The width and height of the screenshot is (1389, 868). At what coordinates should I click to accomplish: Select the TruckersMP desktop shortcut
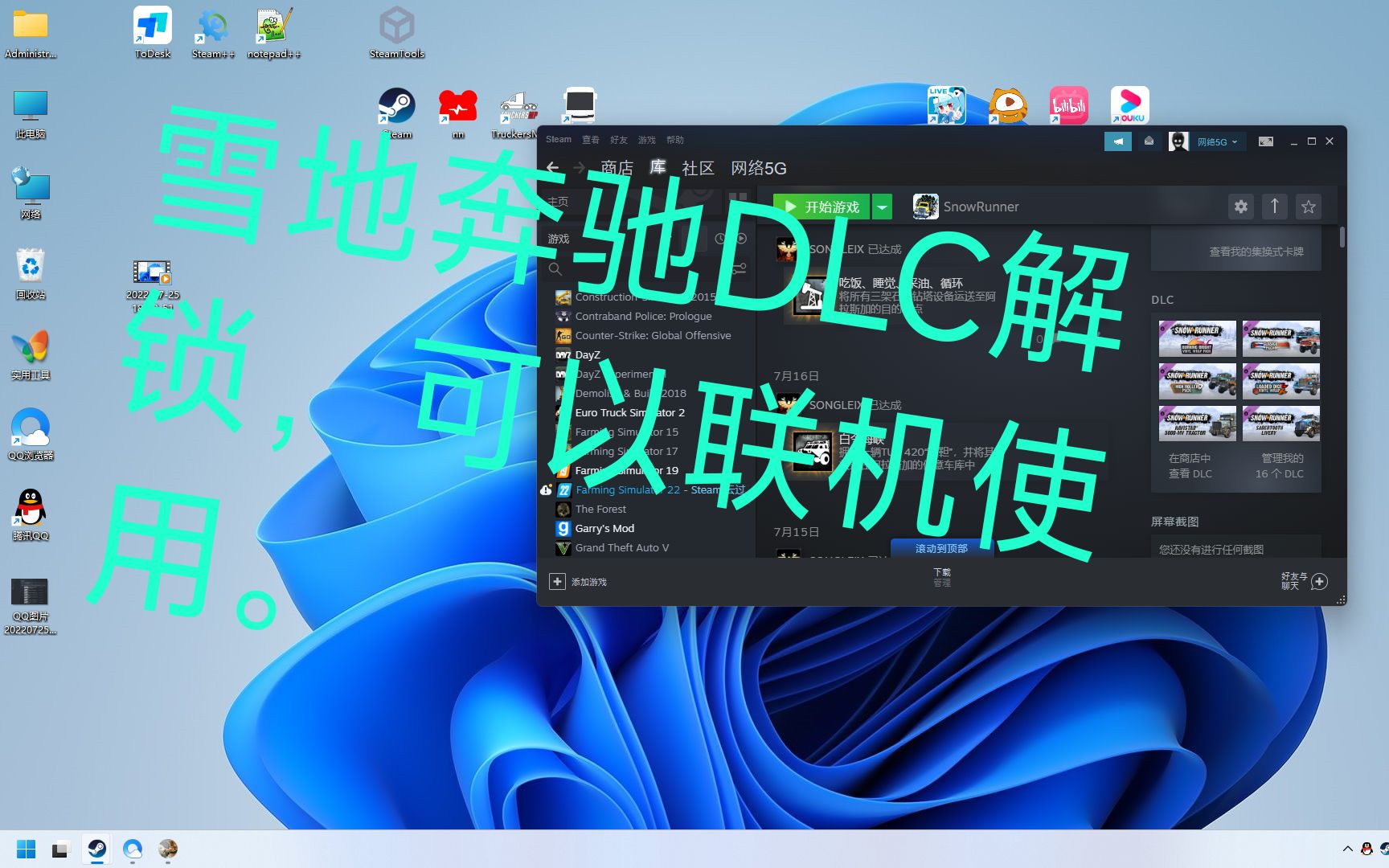[518, 113]
